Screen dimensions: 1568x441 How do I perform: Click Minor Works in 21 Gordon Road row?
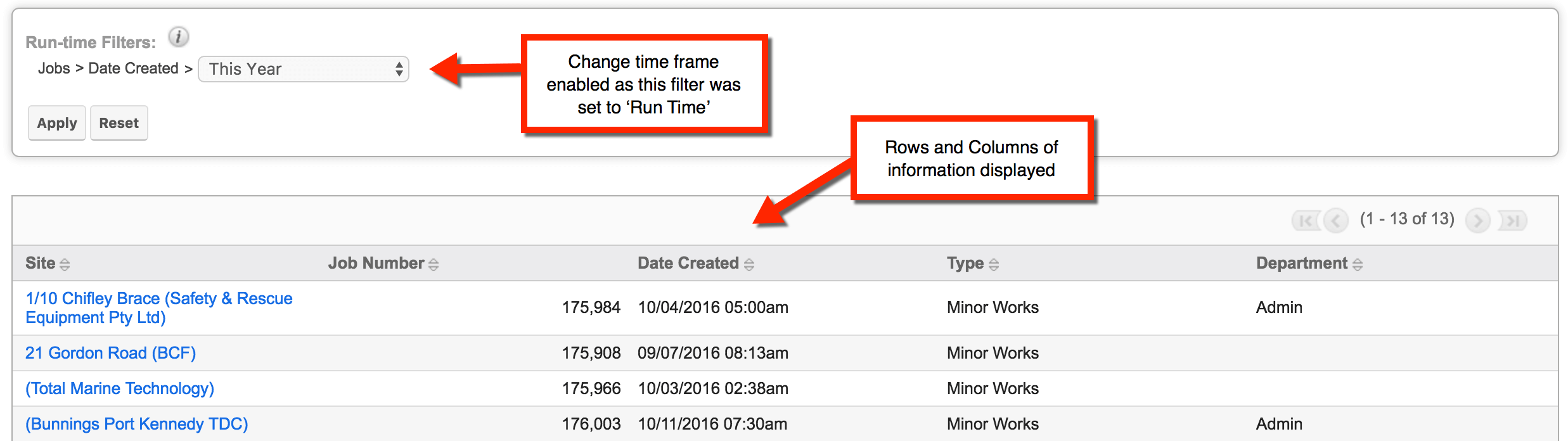pyautogui.click(x=993, y=353)
